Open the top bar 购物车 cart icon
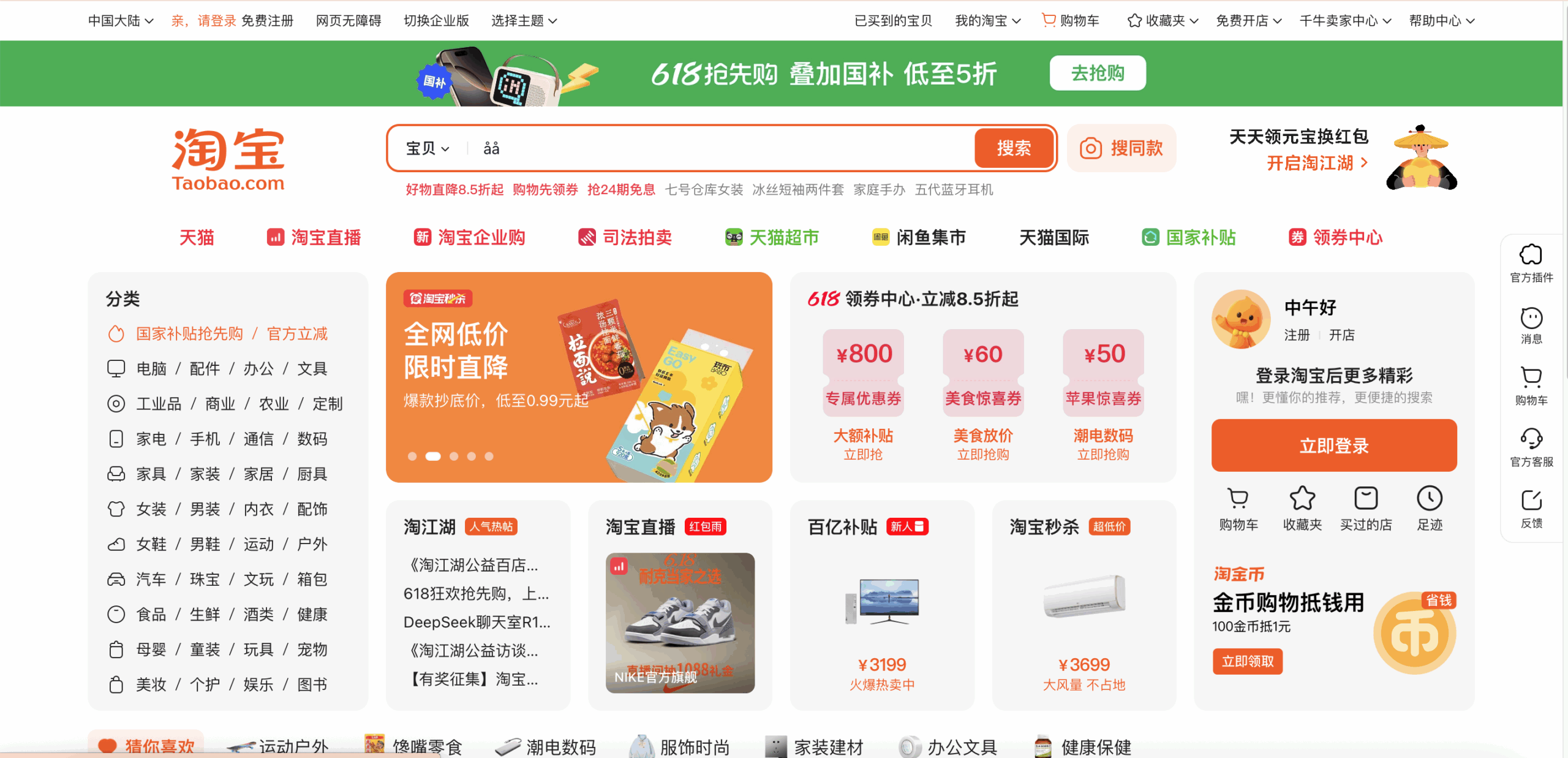Image resolution: width=1568 pixels, height=758 pixels. 1049,20
